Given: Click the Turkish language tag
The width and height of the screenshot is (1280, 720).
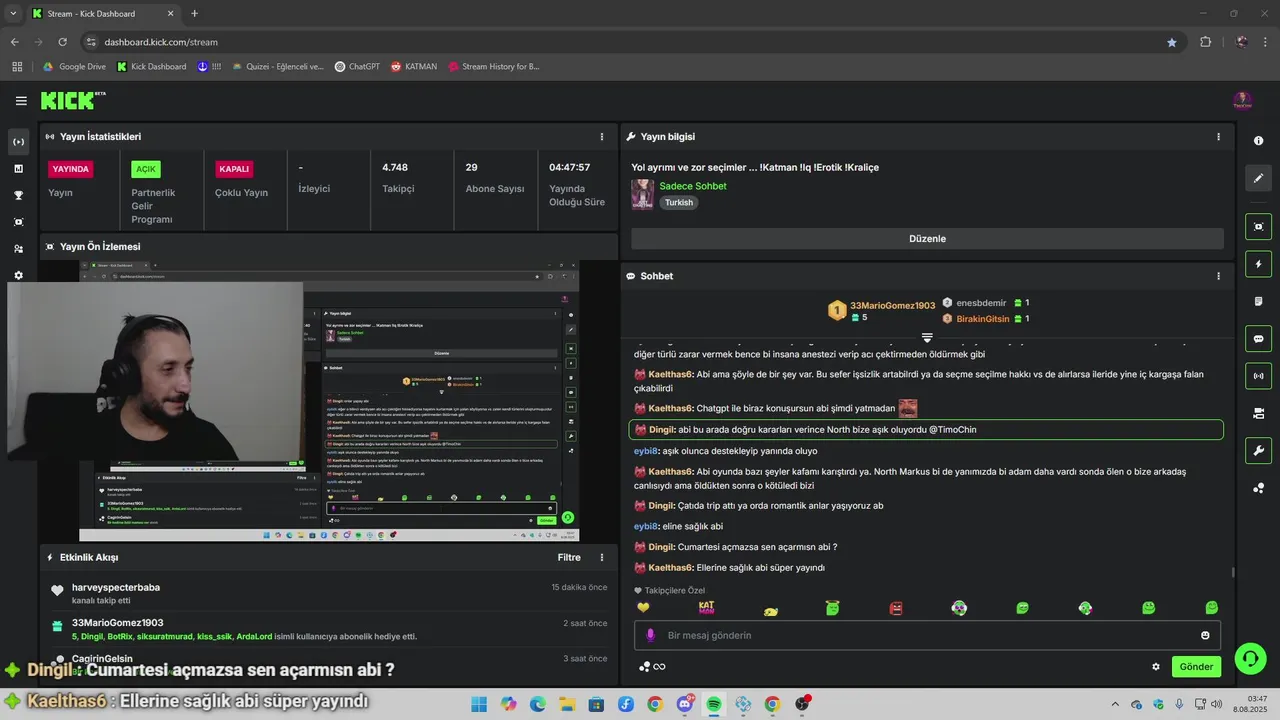Looking at the screenshot, I should click(x=679, y=202).
